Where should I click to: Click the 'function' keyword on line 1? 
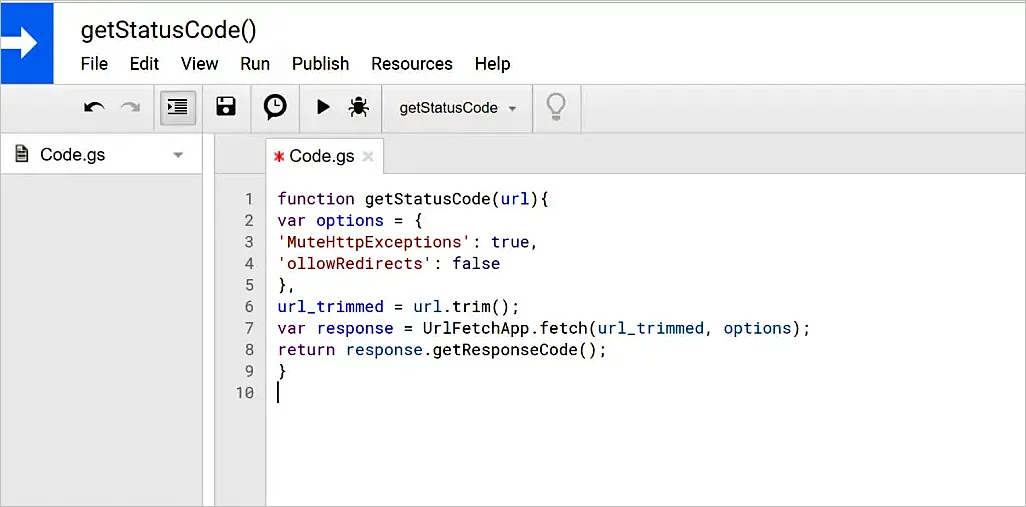pos(316,199)
